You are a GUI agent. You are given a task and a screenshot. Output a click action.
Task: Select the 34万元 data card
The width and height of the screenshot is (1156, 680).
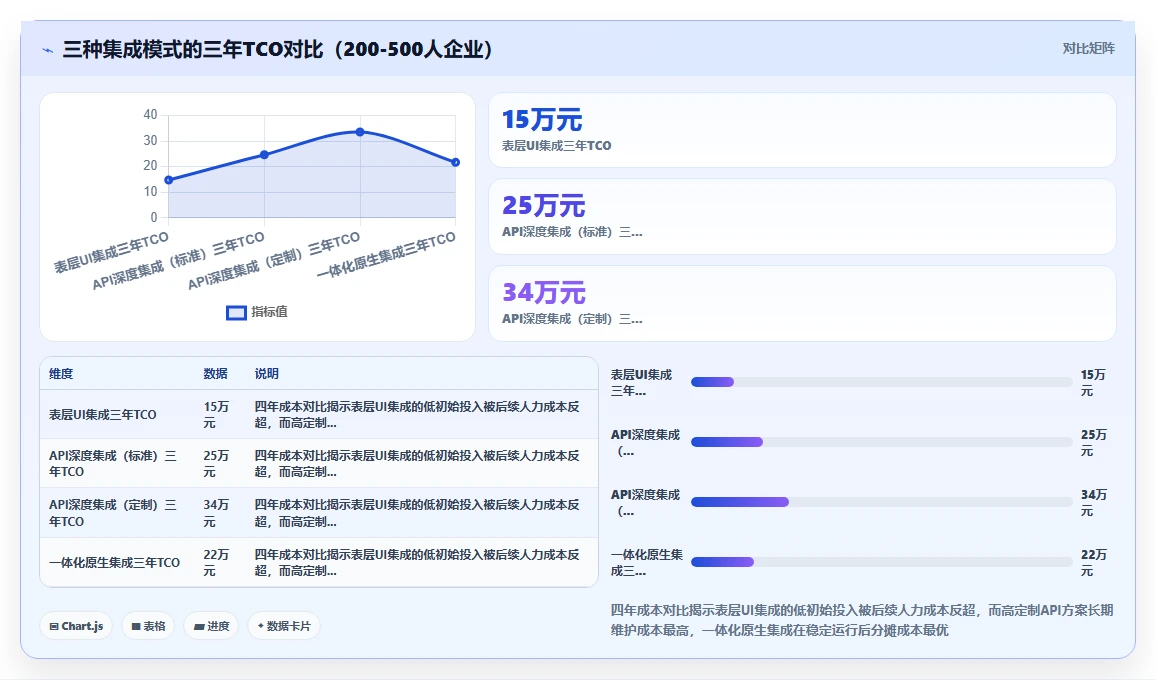(802, 303)
